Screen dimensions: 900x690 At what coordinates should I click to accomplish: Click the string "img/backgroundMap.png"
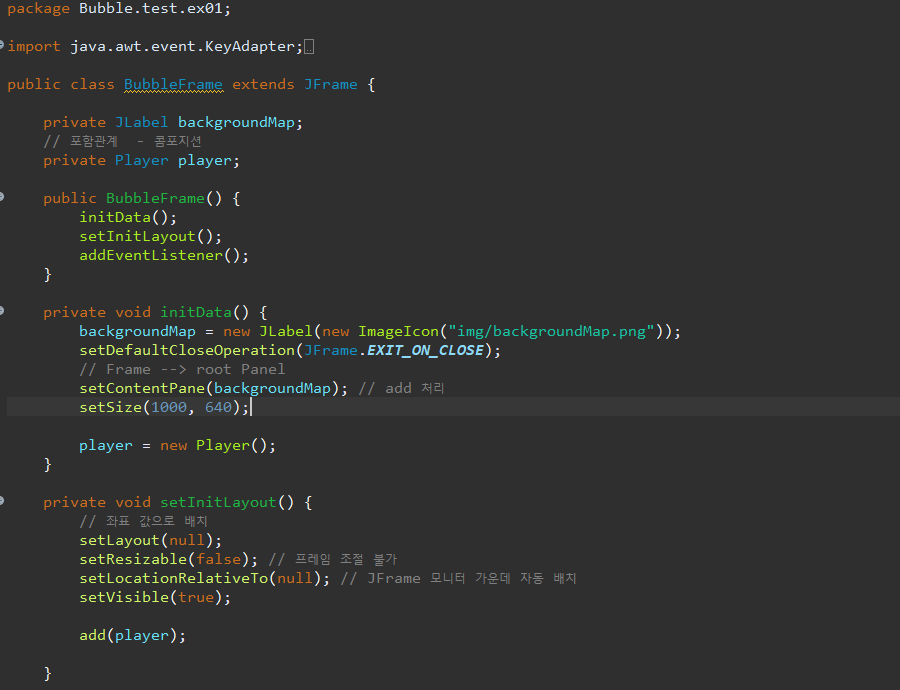[x=552, y=332]
